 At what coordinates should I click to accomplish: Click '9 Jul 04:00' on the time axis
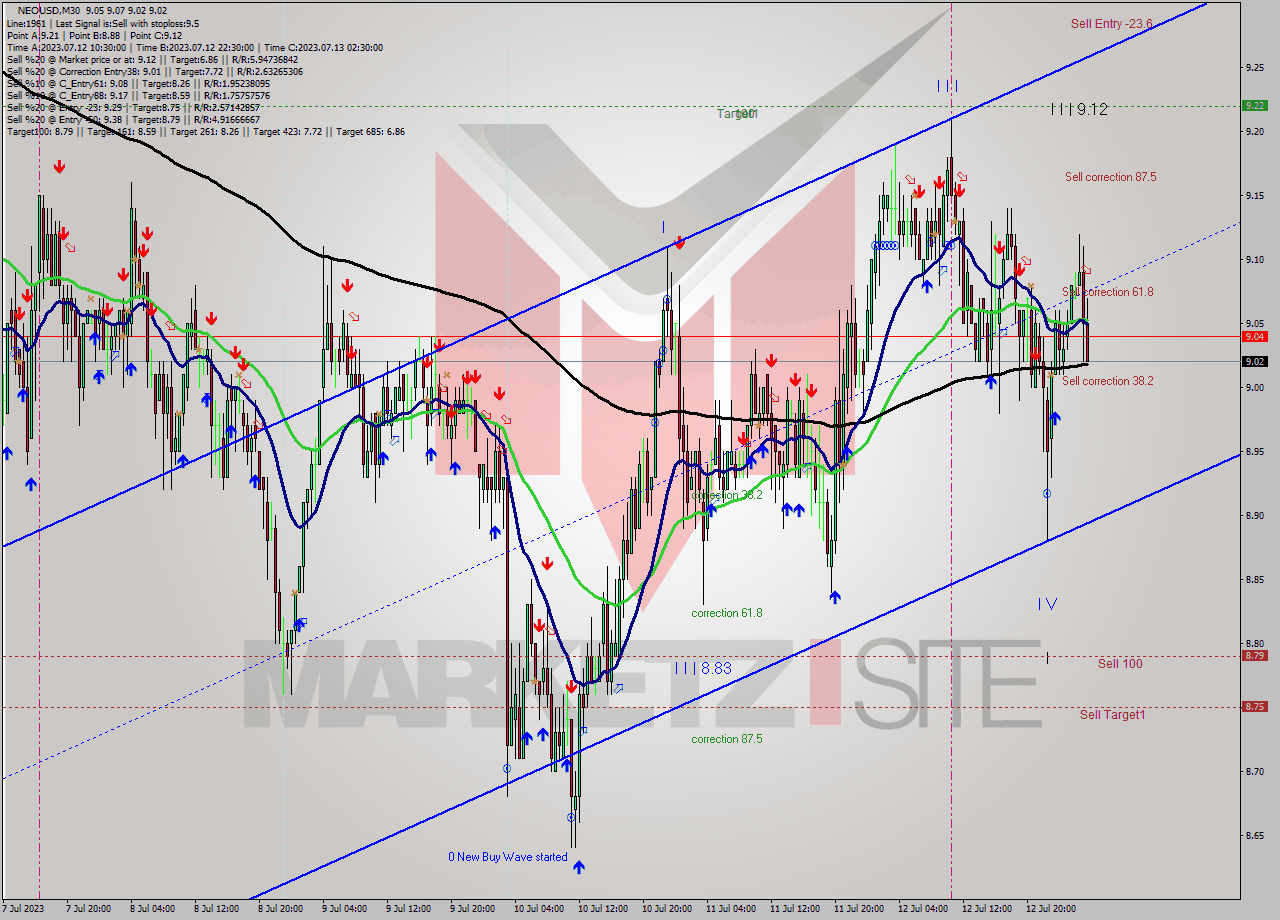(x=344, y=909)
